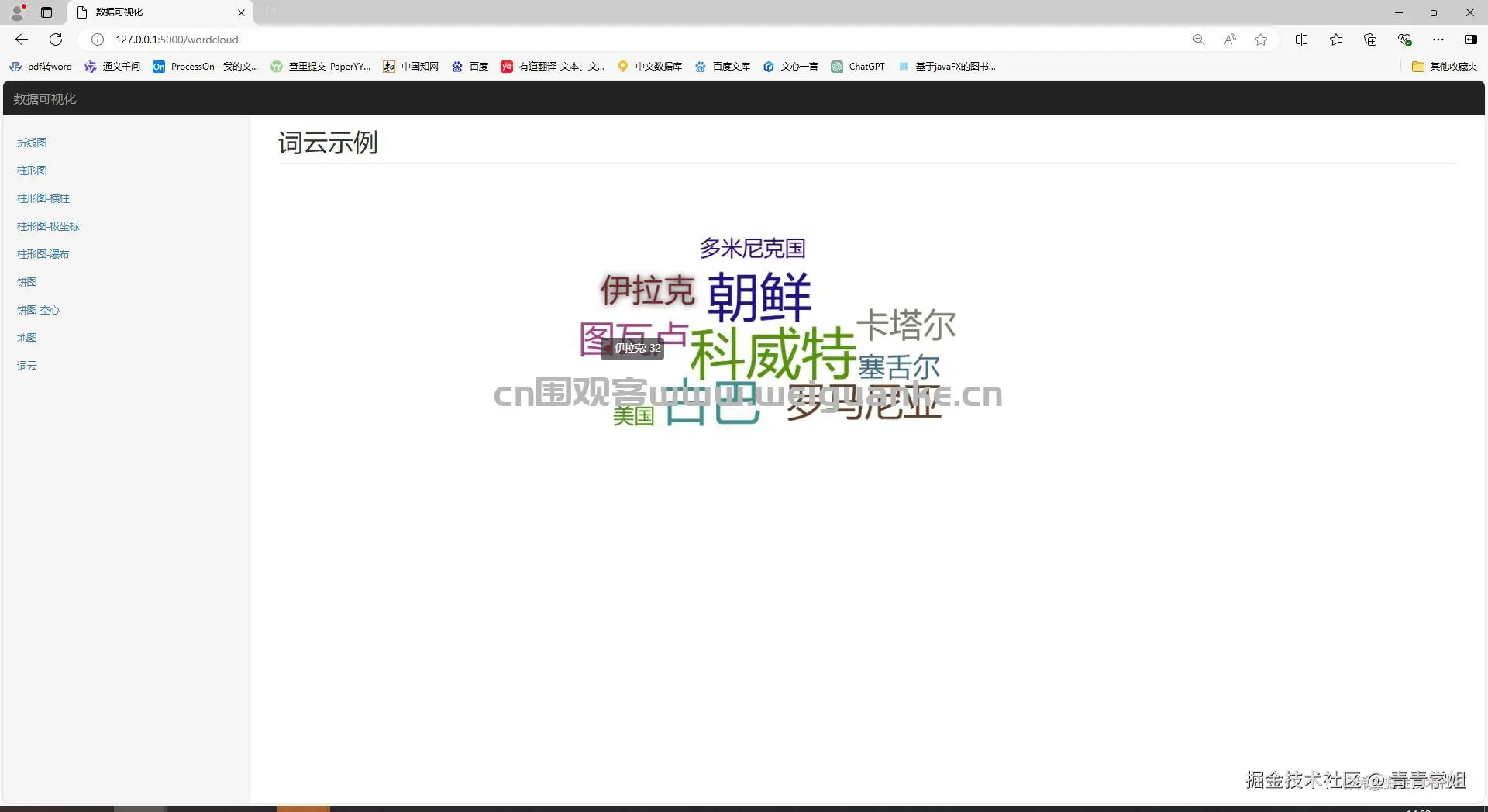
Task: Click the site information icon in address bar
Action: [x=98, y=40]
